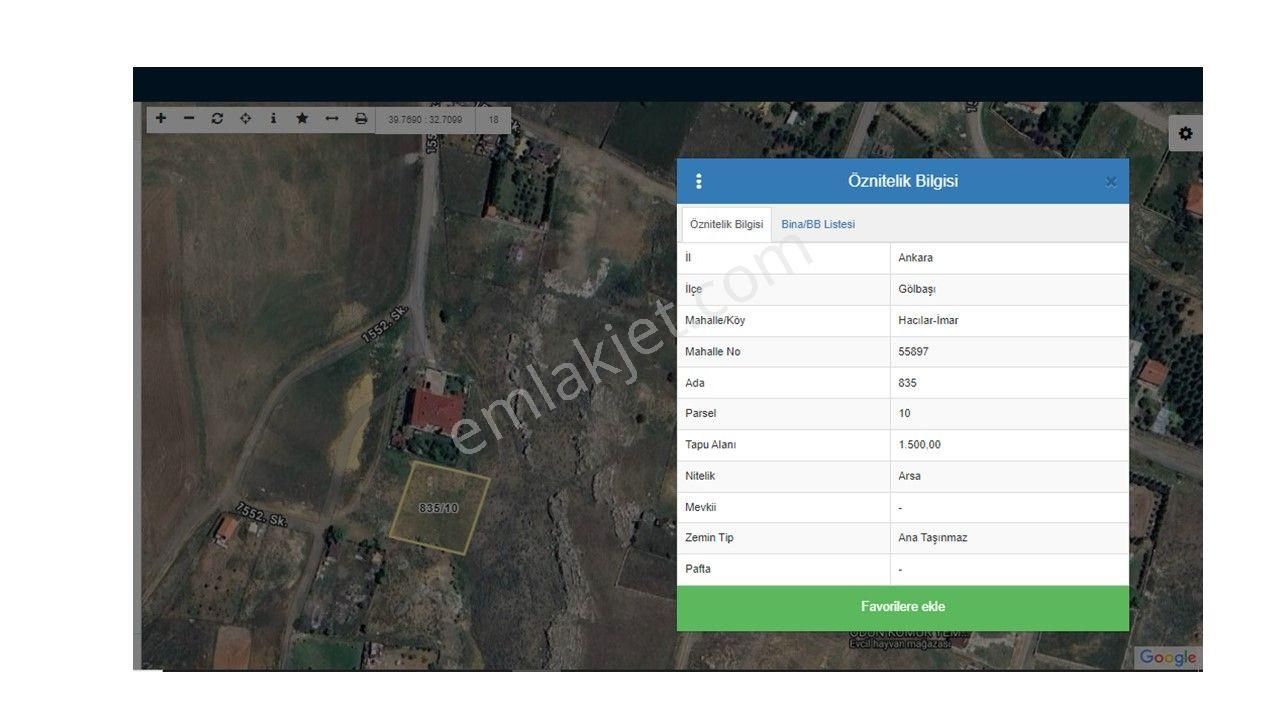Select the Ada value 835
Screen dimensions: 1280x720
(1009, 383)
